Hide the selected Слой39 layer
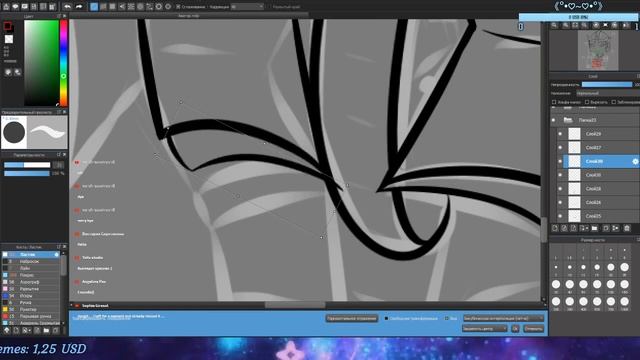Viewport: 640px width, 360px height. pyautogui.click(x=560, y=161)
